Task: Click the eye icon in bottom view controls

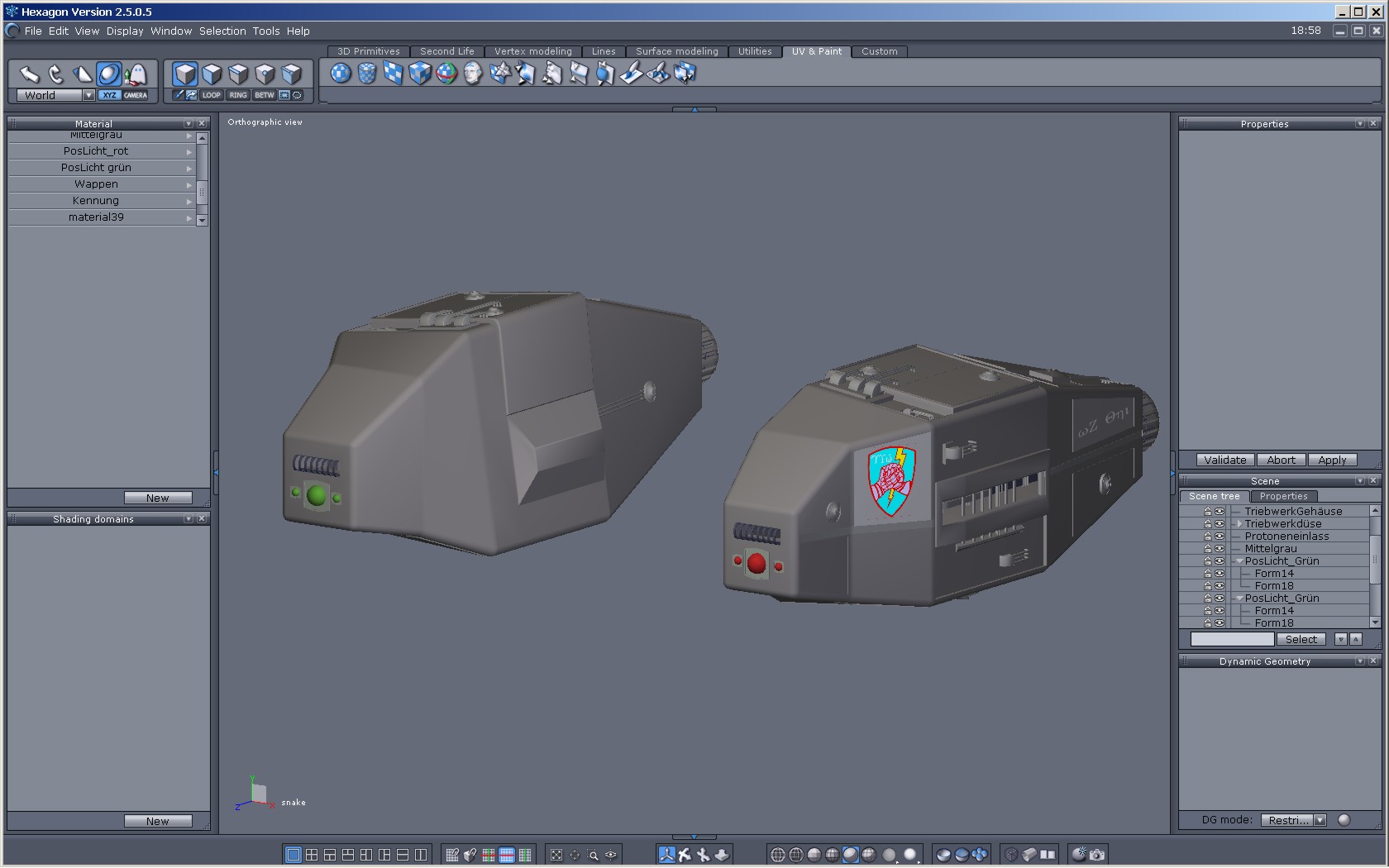Action: coord(611,855)
